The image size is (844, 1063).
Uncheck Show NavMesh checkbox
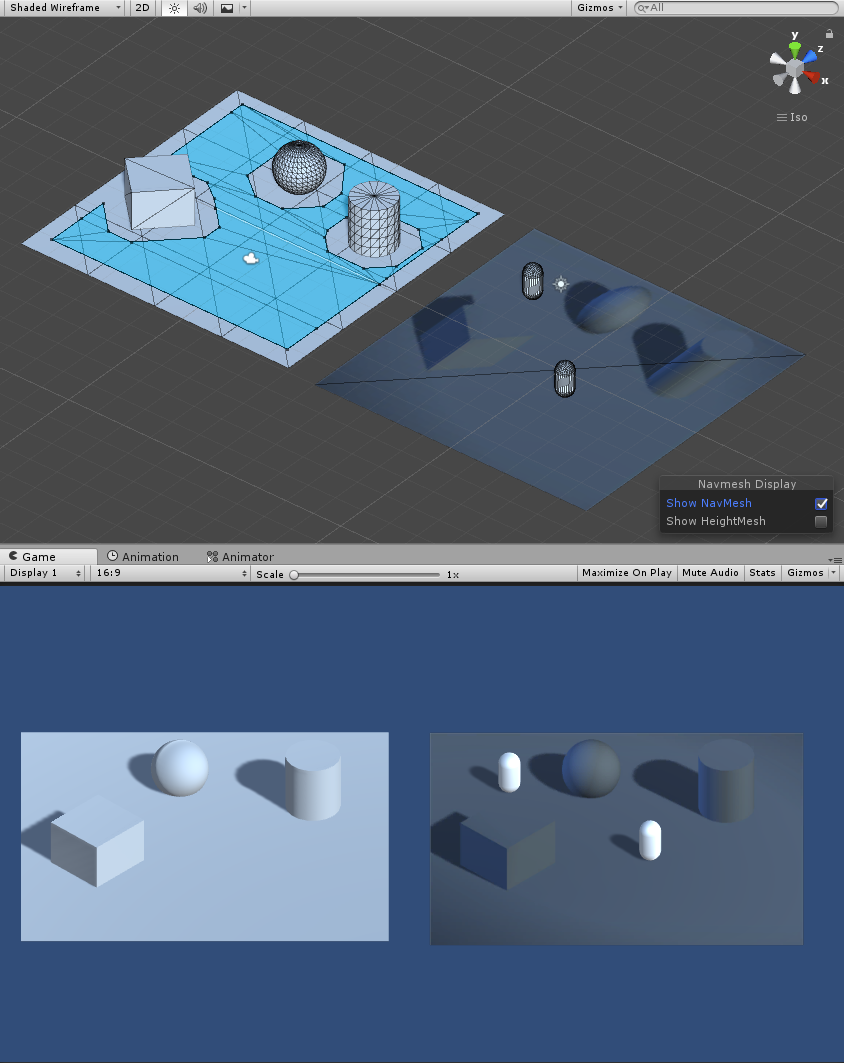coord(821,503)
